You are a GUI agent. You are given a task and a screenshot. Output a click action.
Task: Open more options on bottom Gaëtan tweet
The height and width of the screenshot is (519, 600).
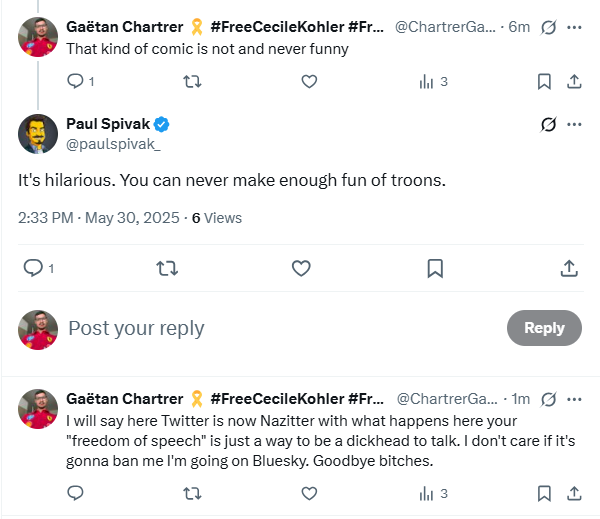point(574,399)
